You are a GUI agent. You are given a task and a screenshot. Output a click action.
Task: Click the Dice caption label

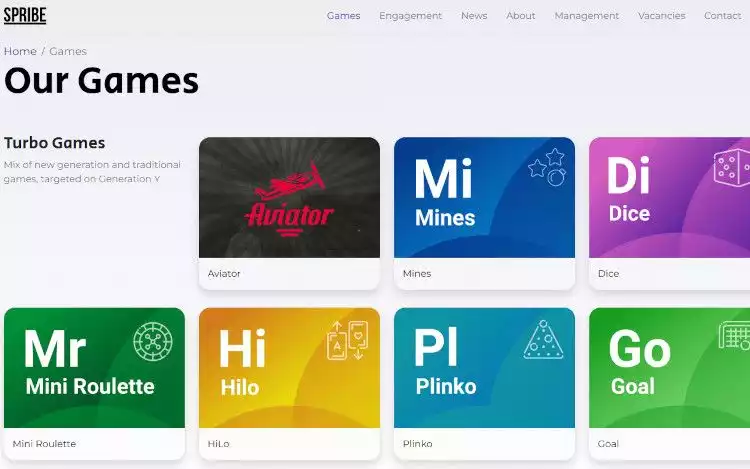coord(608,273)
